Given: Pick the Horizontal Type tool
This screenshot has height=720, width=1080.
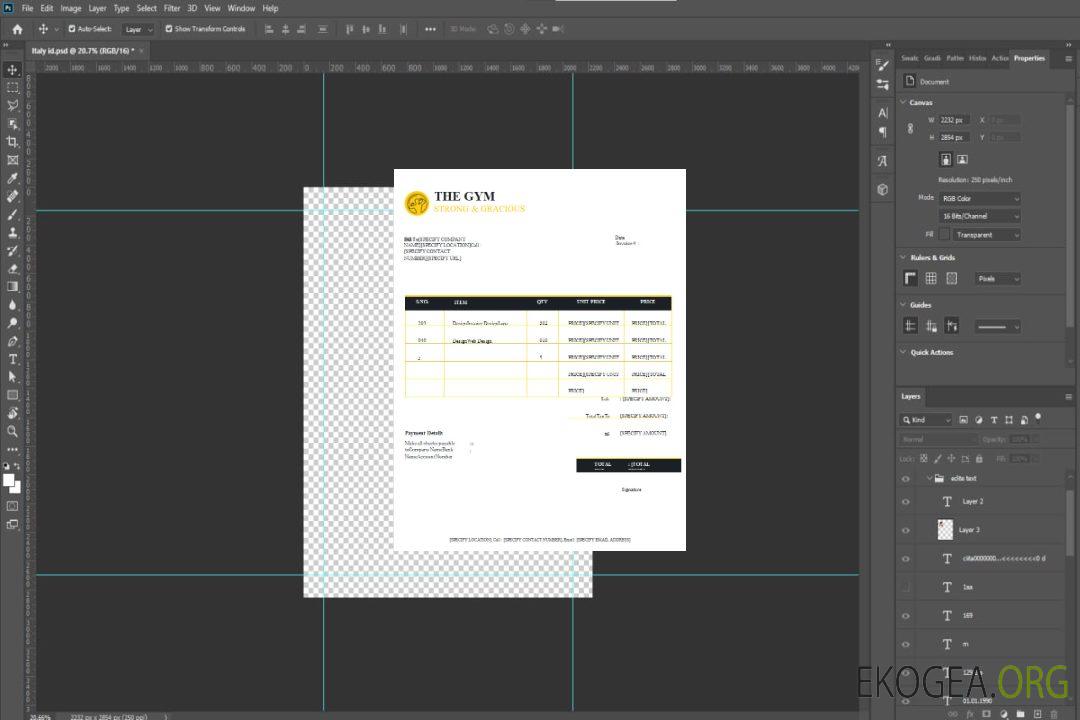Looking at the screenshot, I should pos(13,359).
